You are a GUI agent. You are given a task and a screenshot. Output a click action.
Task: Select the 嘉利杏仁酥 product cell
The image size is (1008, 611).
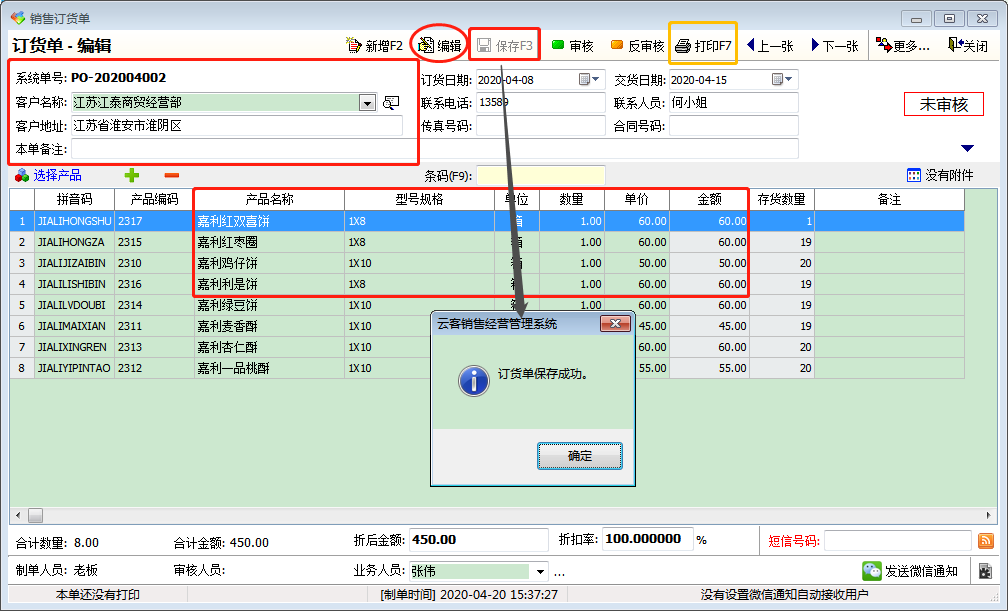[269, 347]
